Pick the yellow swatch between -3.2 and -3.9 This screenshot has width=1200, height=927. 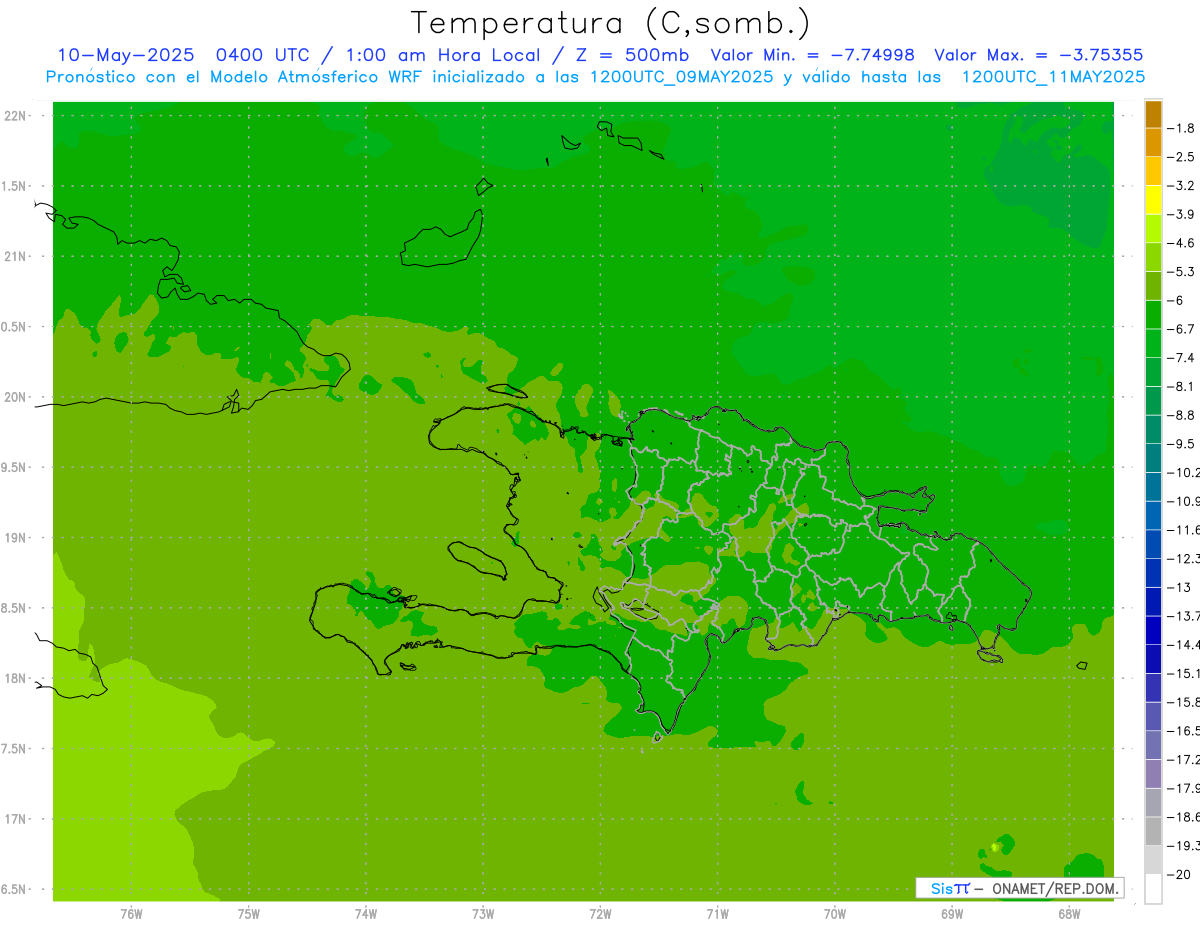1153,200
